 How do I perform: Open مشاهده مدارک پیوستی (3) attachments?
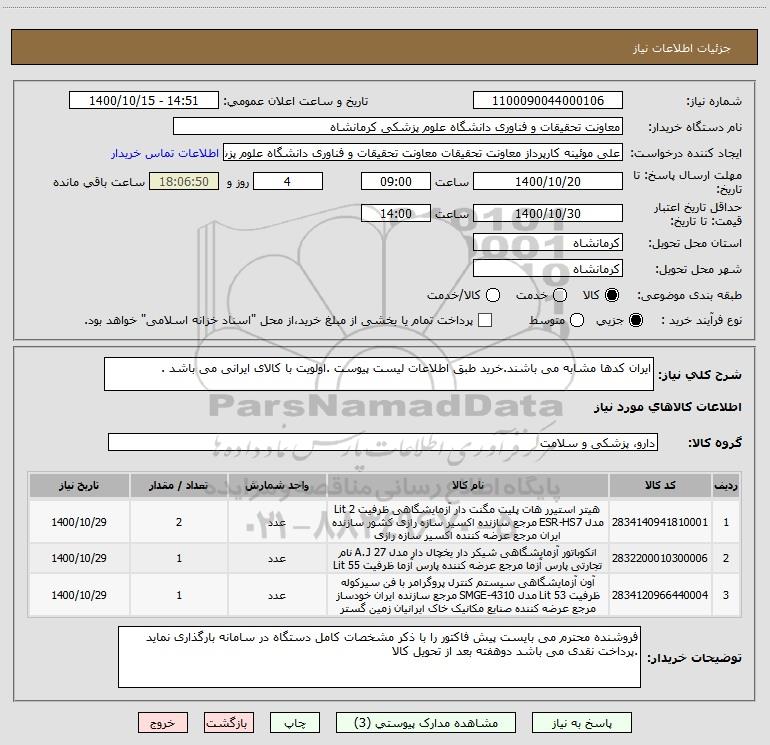point(426,723)
